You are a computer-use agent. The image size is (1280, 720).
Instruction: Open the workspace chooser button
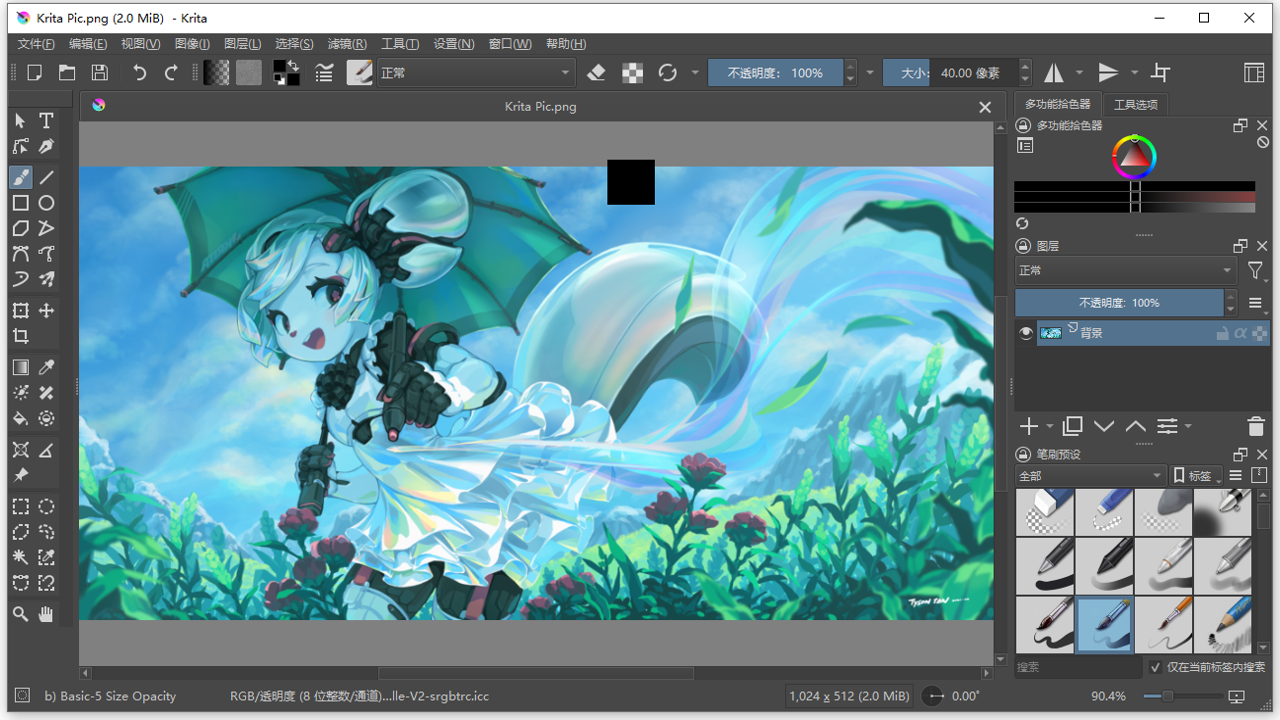click(1254, 73)
